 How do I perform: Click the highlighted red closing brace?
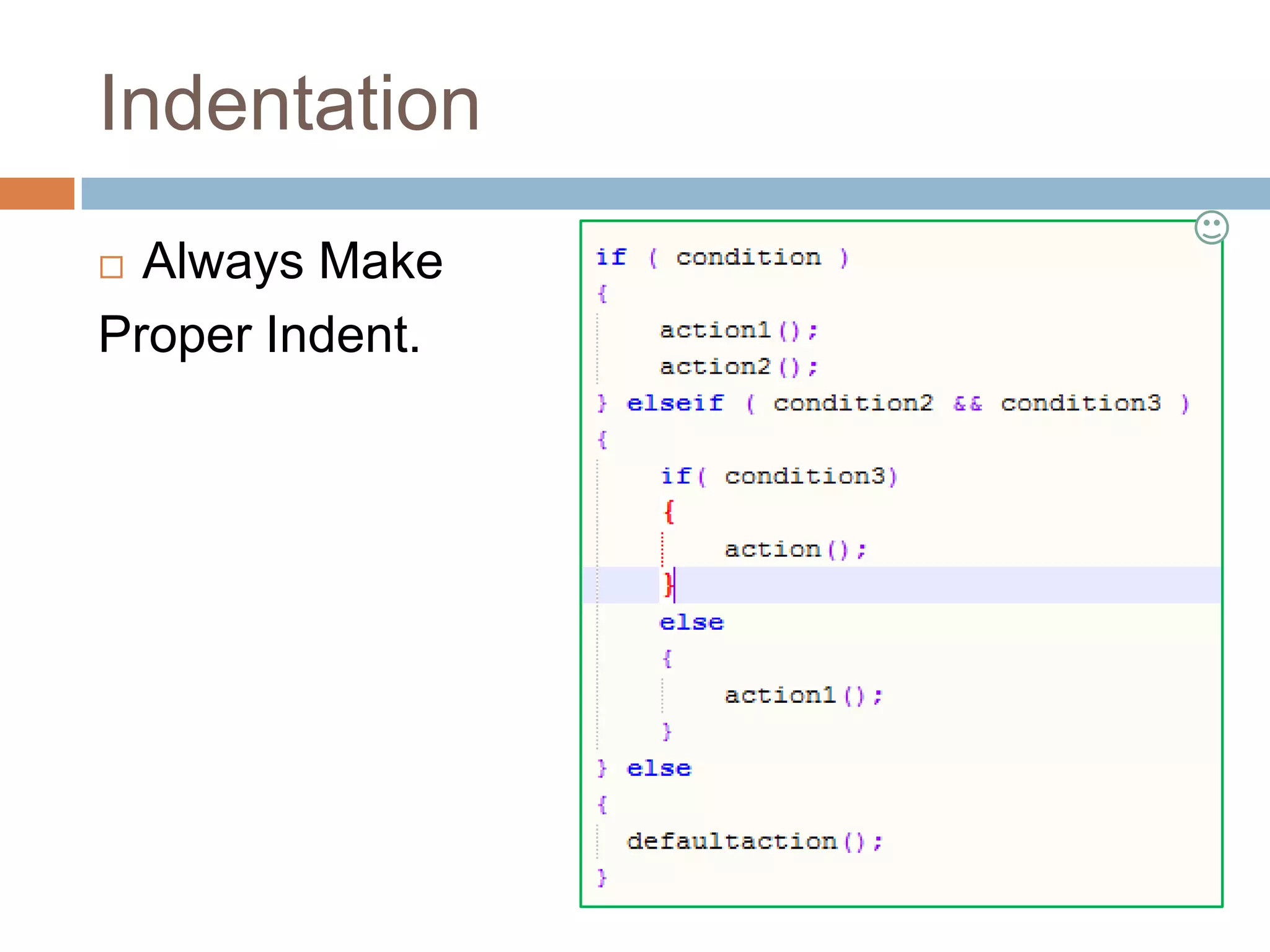[668, 584]
